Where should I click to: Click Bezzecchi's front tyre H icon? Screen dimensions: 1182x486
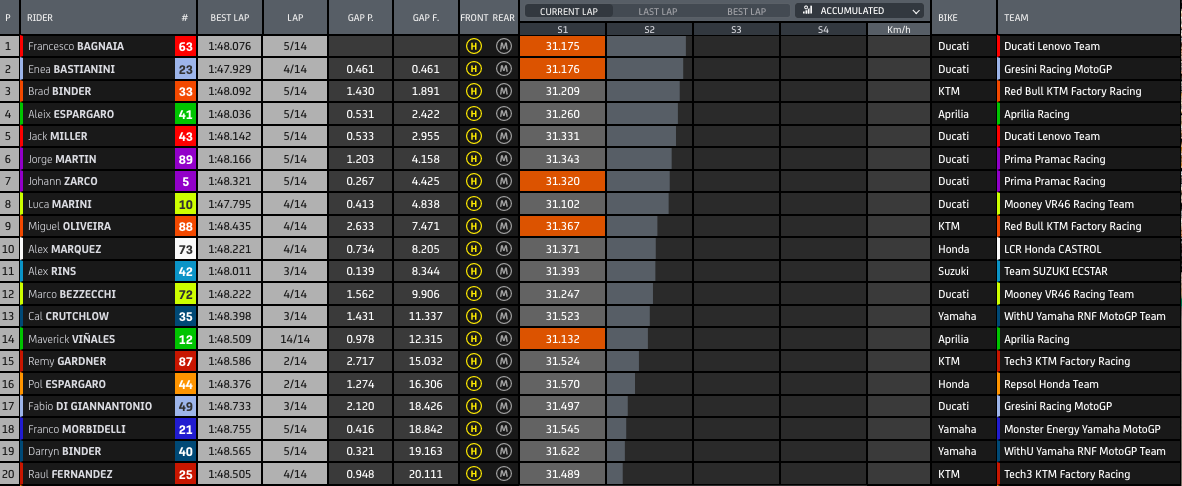point(473,294)
